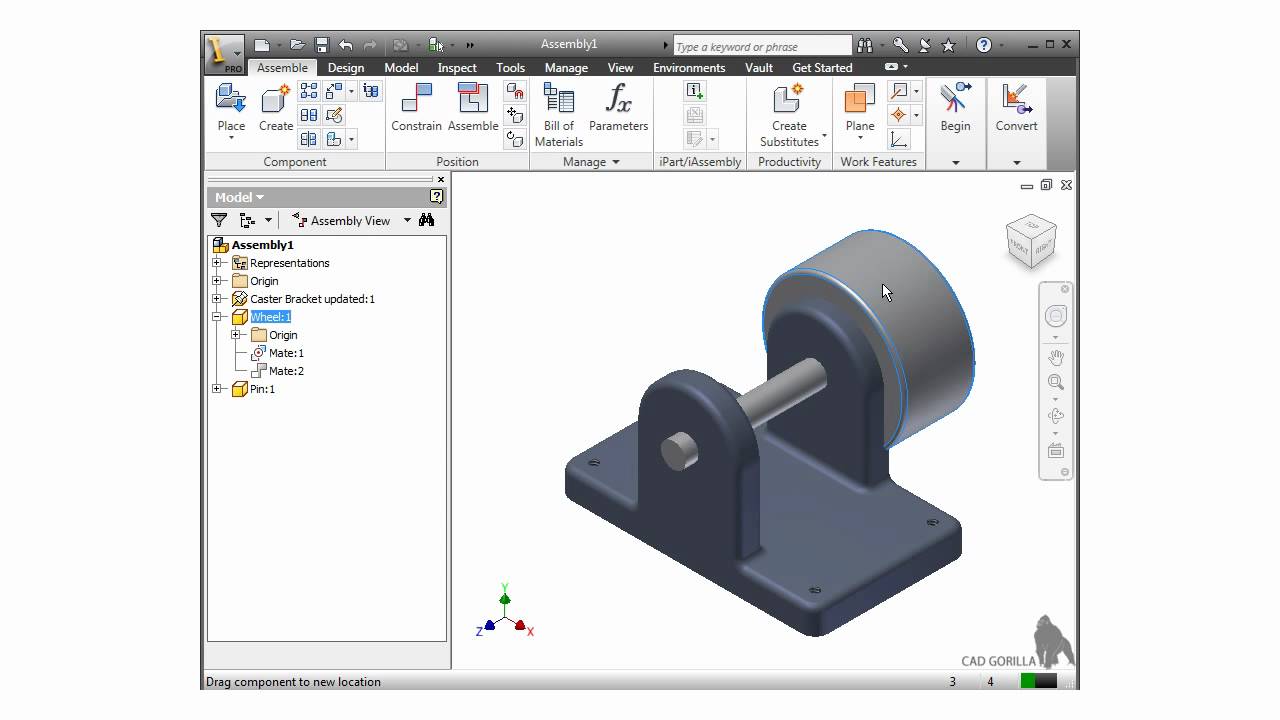Select the Pan hand tool

point(1055,357)
